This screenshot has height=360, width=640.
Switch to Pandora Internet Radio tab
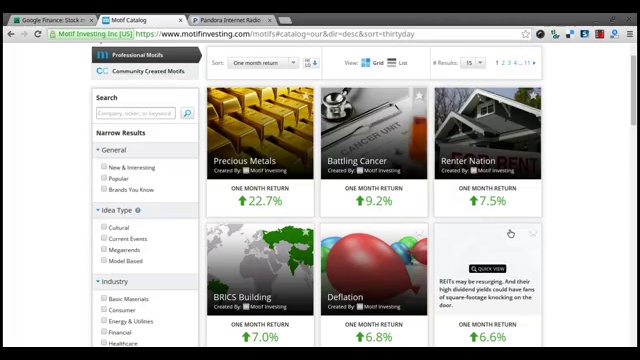coord(233,20)
